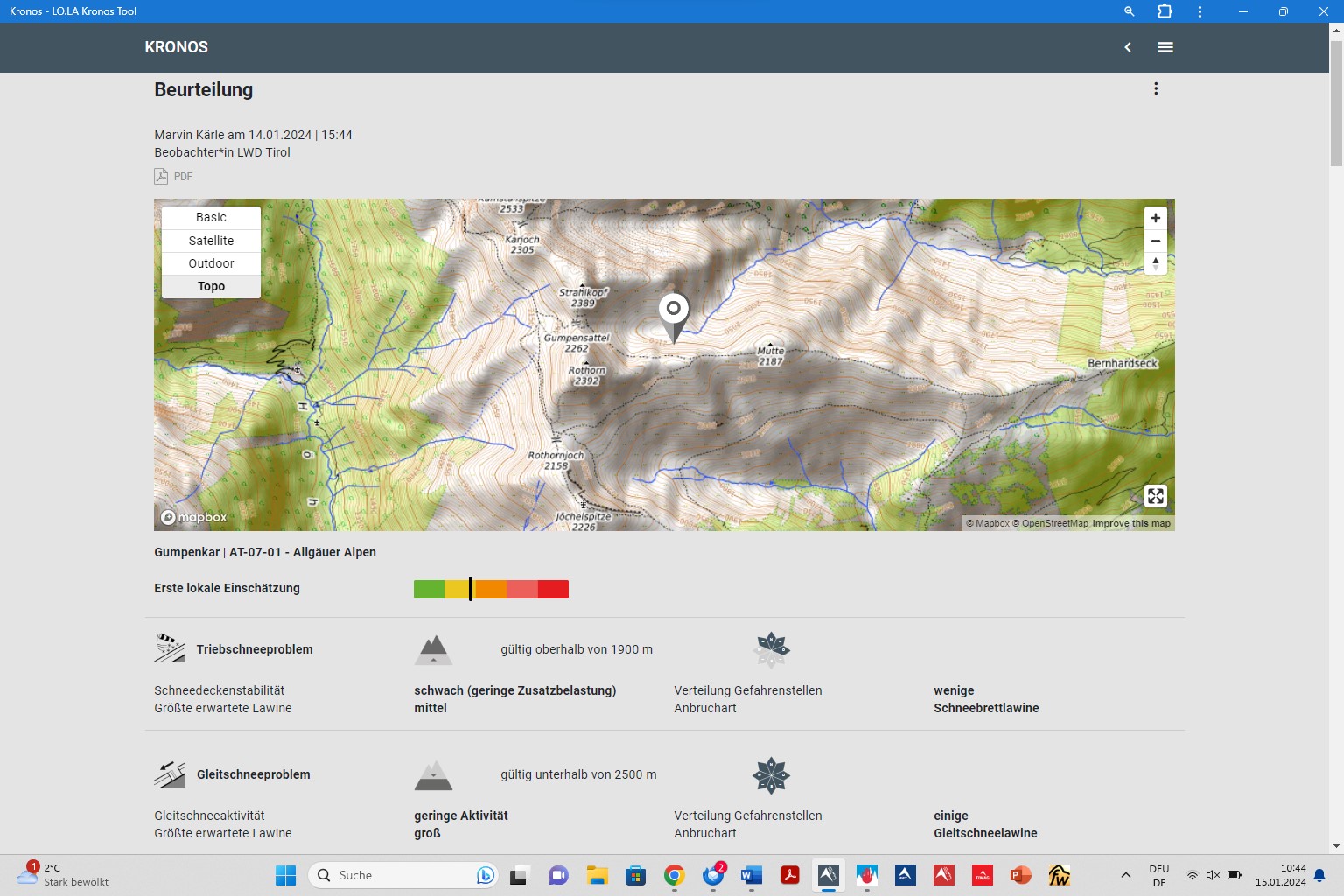Open the weather widget showing 2°C
This screenshot has width=1344, height=896.
tap(63, 875)
